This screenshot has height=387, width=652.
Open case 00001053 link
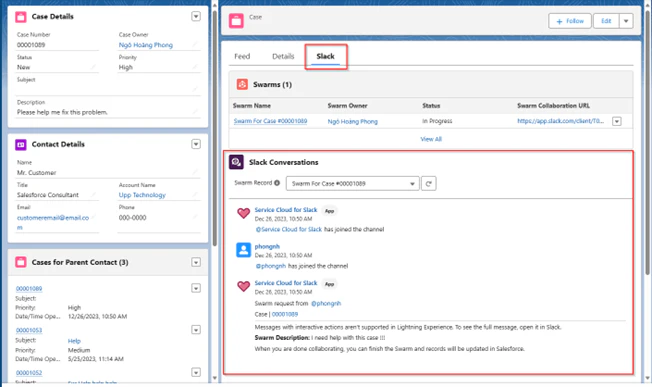coord(29,330)
